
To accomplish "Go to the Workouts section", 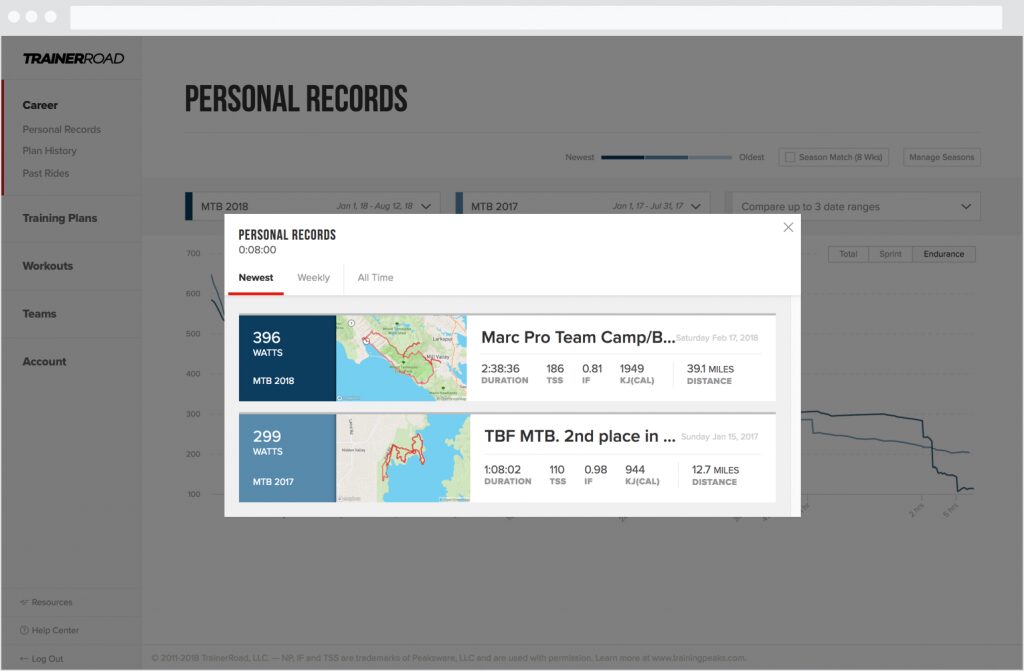I will 49,266.
